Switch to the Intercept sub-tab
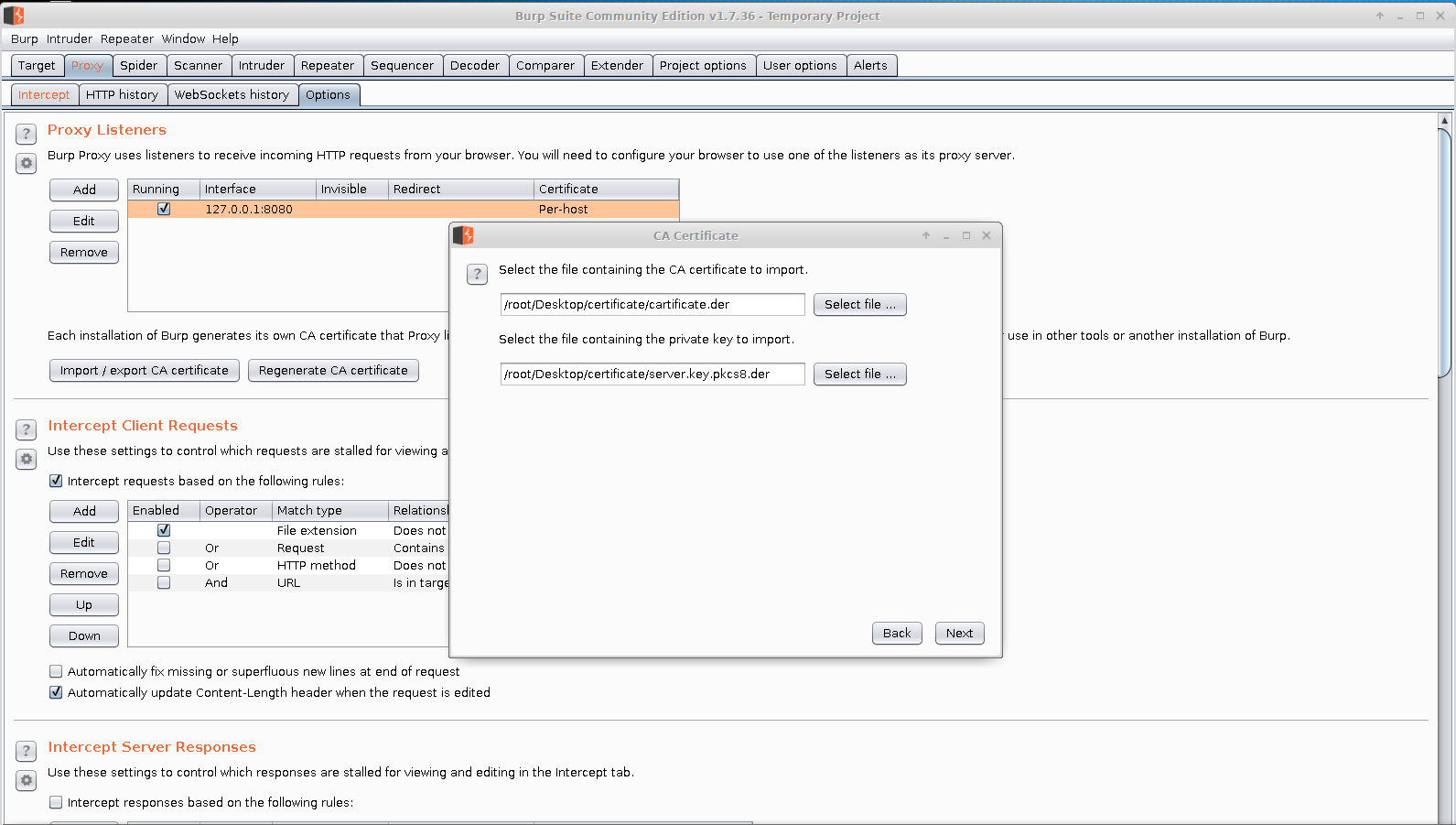This screenshot has width=1456, height=825. tap(44, 94)
